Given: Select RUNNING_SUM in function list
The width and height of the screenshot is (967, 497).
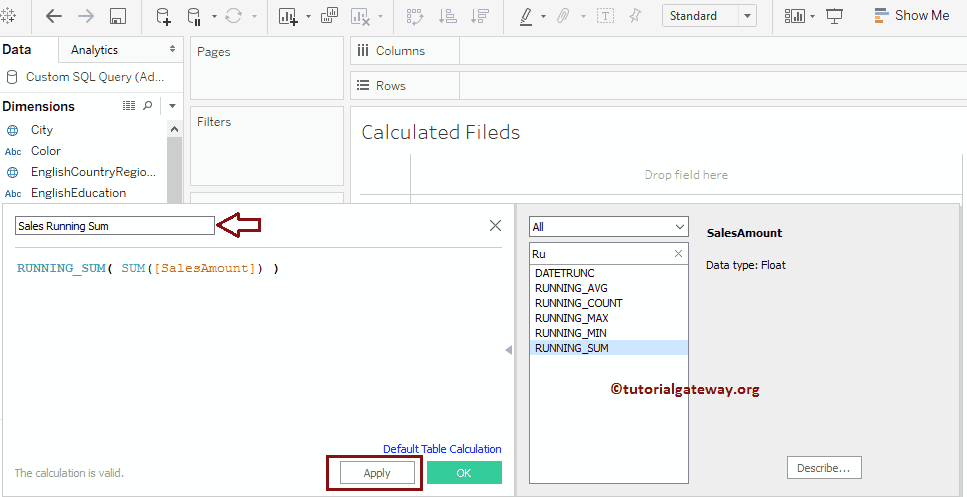Looking at the screenshot, I should 609,348.
